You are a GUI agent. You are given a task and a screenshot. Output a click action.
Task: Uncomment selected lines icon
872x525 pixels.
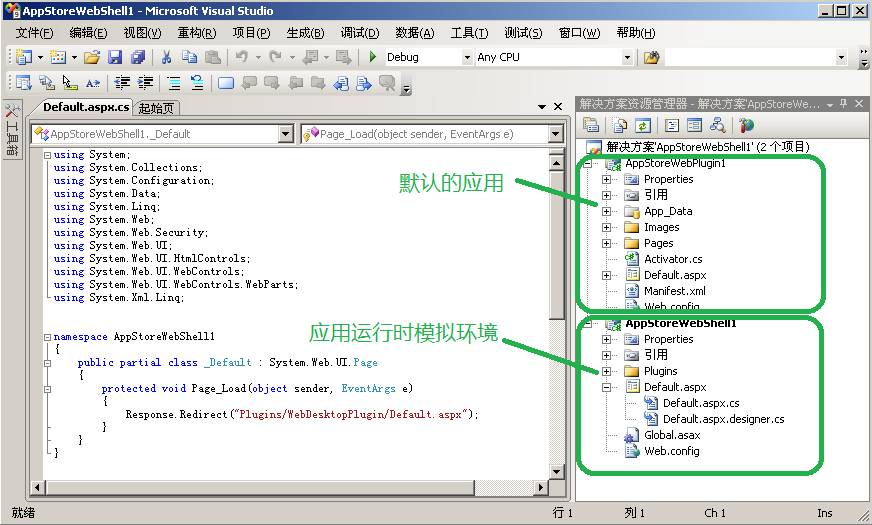click(x=197, y=83)
